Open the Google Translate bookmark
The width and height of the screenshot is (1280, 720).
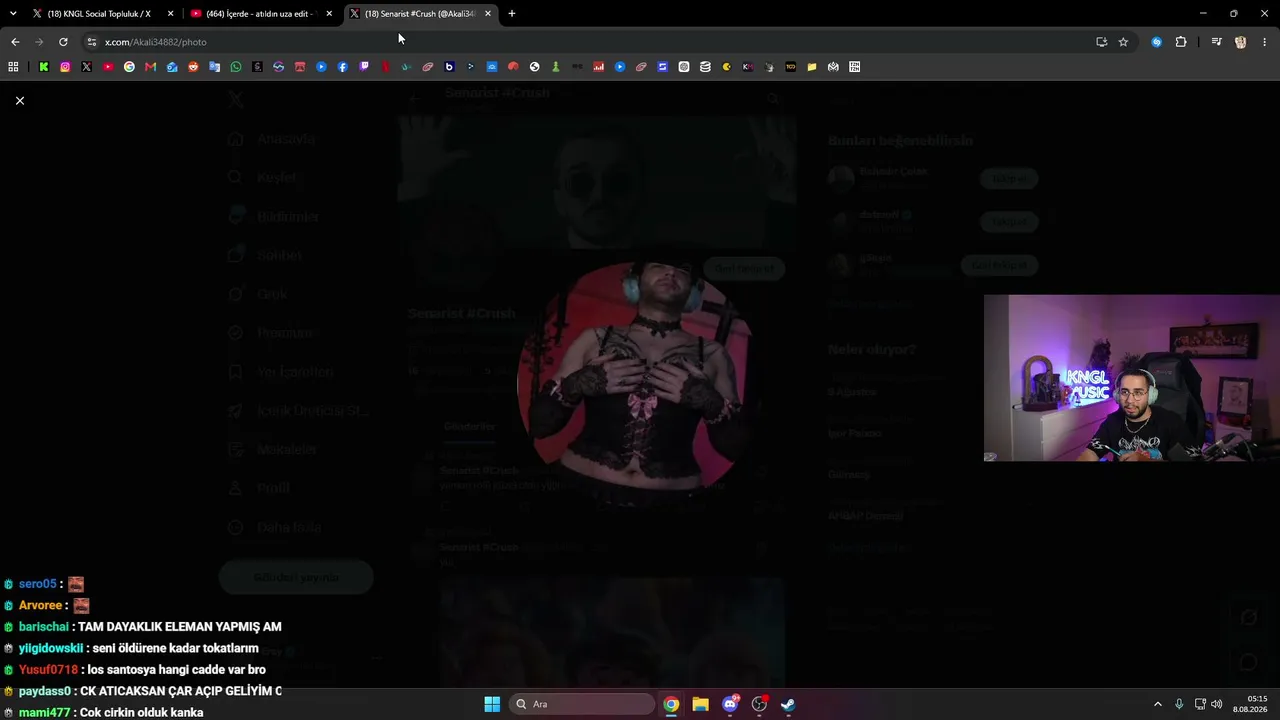pyautogui.click(x=214, y=67)
